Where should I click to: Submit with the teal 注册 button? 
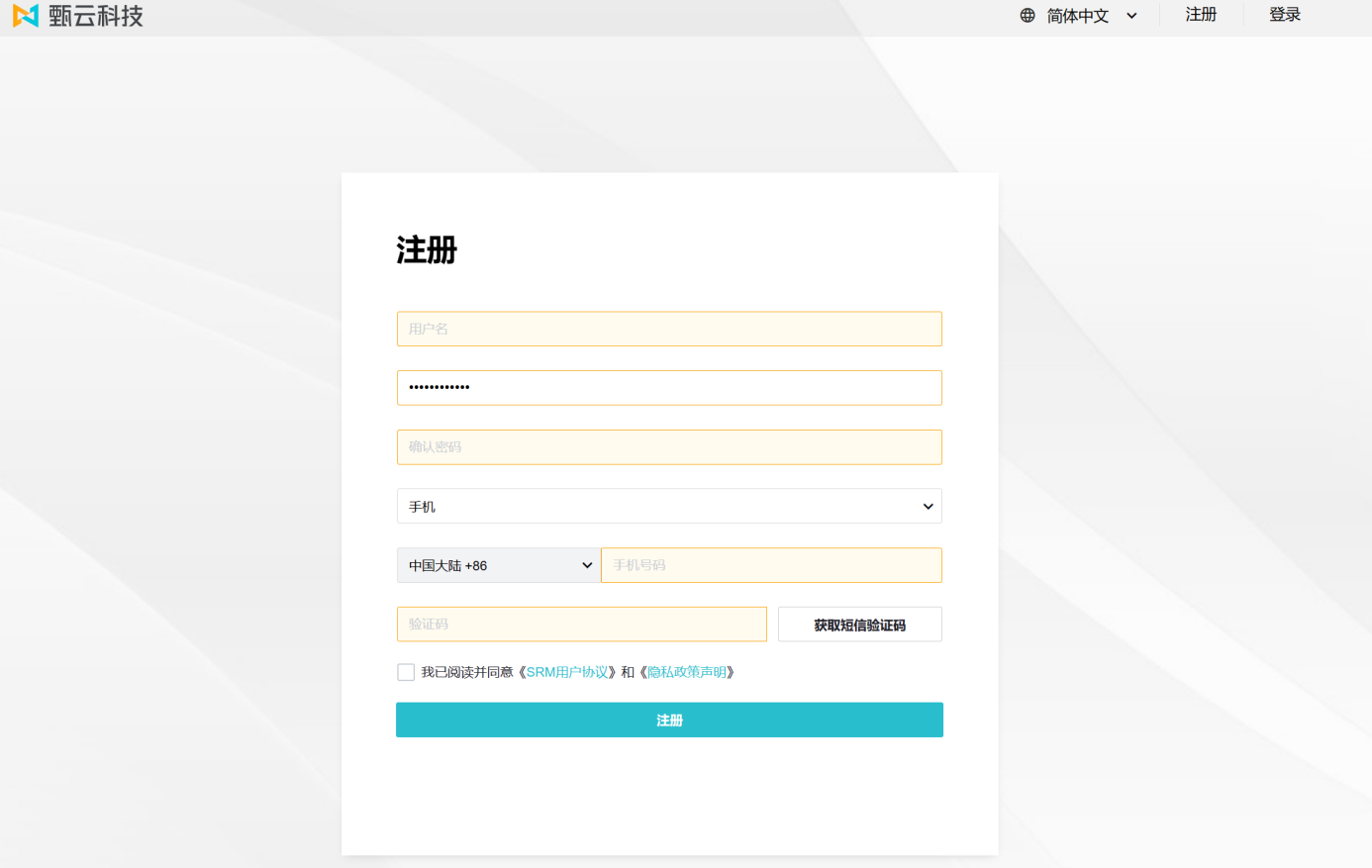[x=669, y=720]
